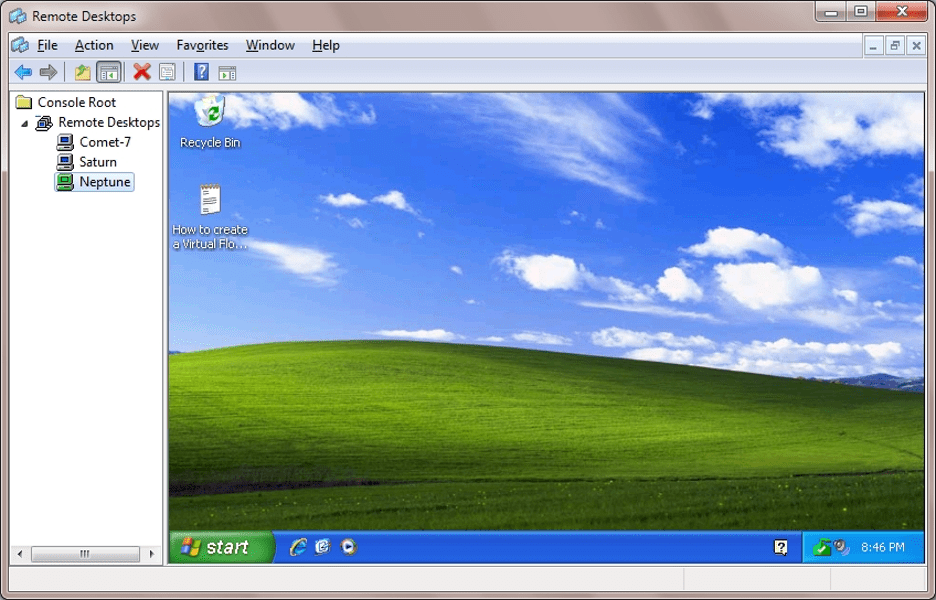Collapse the Remote Desktops tree node
This screenshot has height=600, width=936.
25,124
